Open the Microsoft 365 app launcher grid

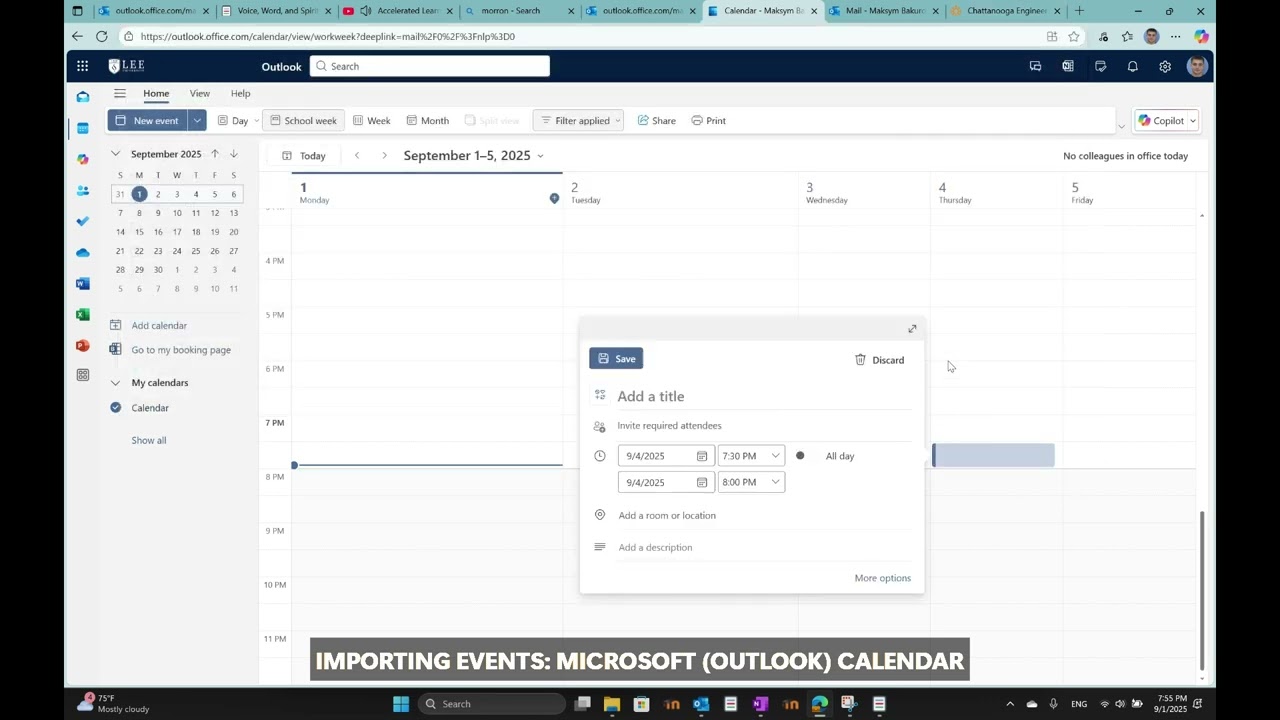click(82, 66)
